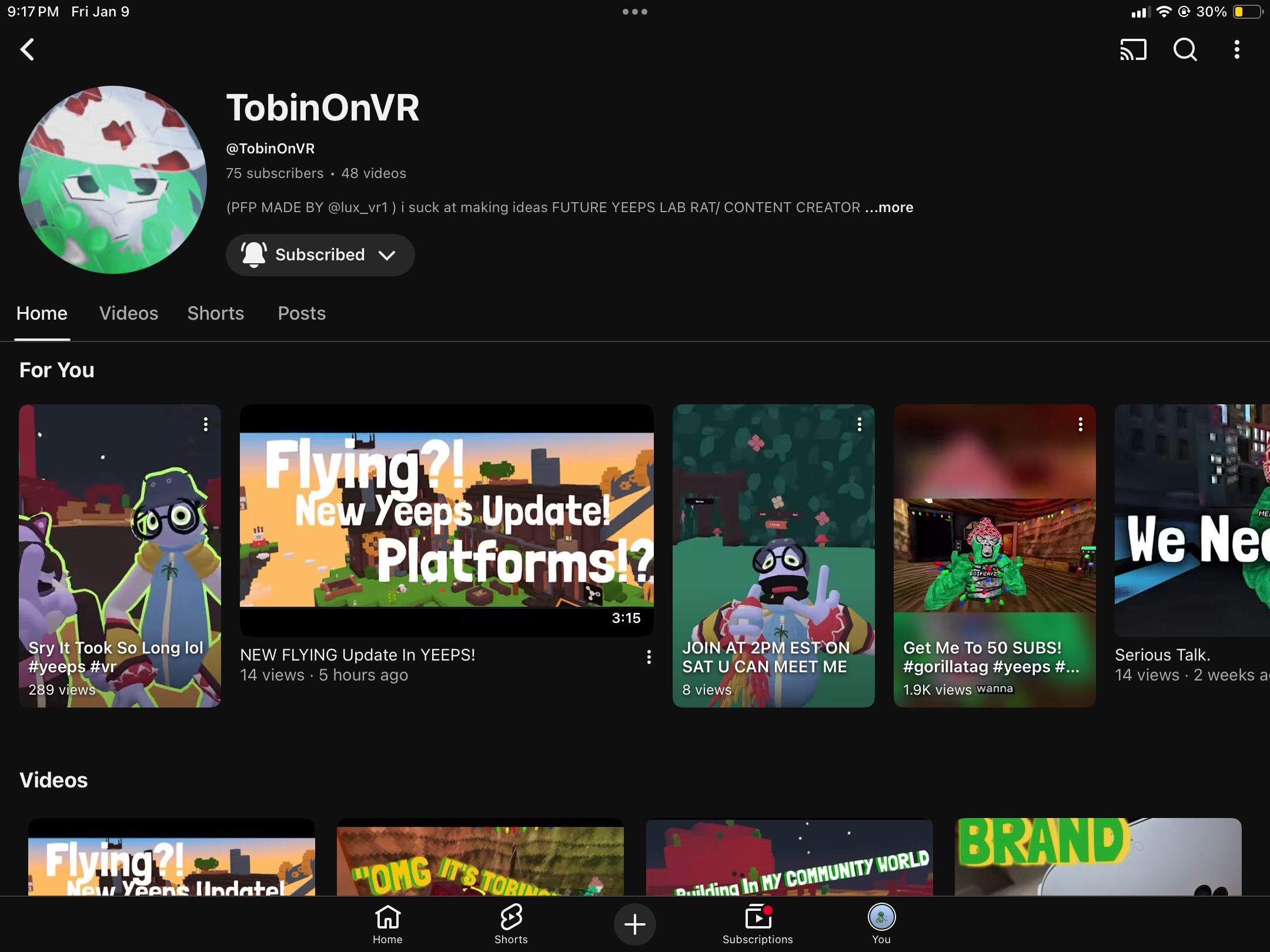The height and width of the screenshot is (952, 1270).
Task: Open the You profile tab
Action: coord(881,924)
